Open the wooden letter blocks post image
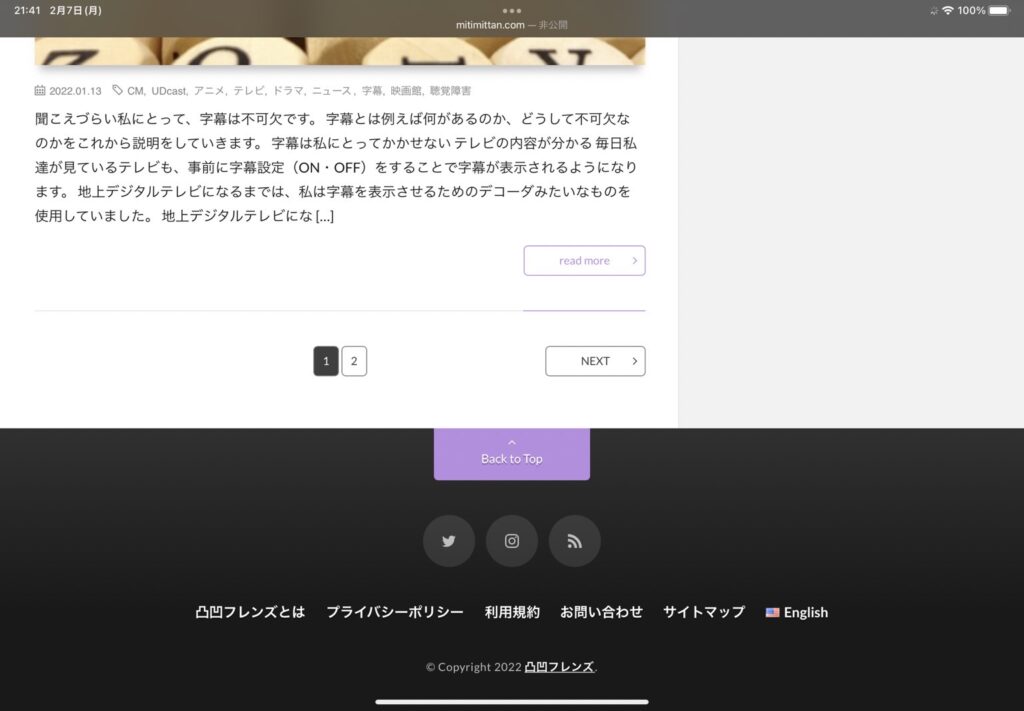This screenshot has width=1024, height=711. coord(340,51)
